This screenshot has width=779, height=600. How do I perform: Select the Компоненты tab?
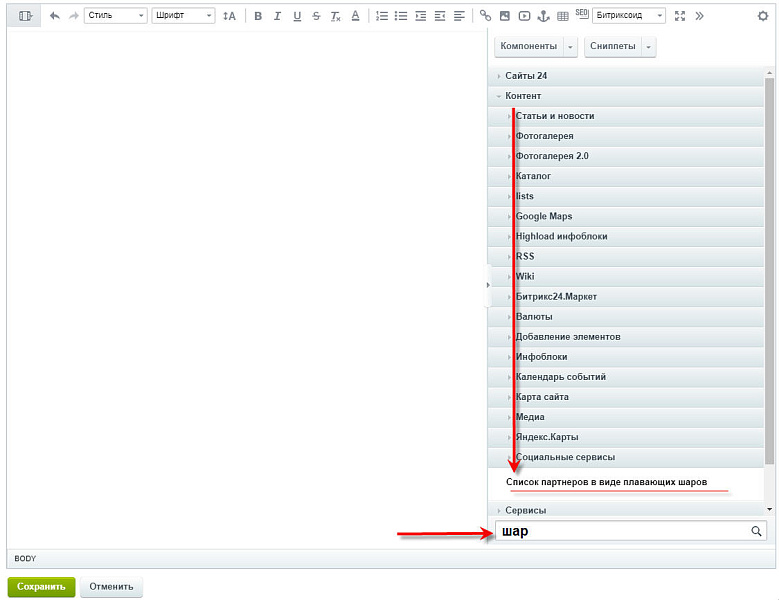pos(528,47)
